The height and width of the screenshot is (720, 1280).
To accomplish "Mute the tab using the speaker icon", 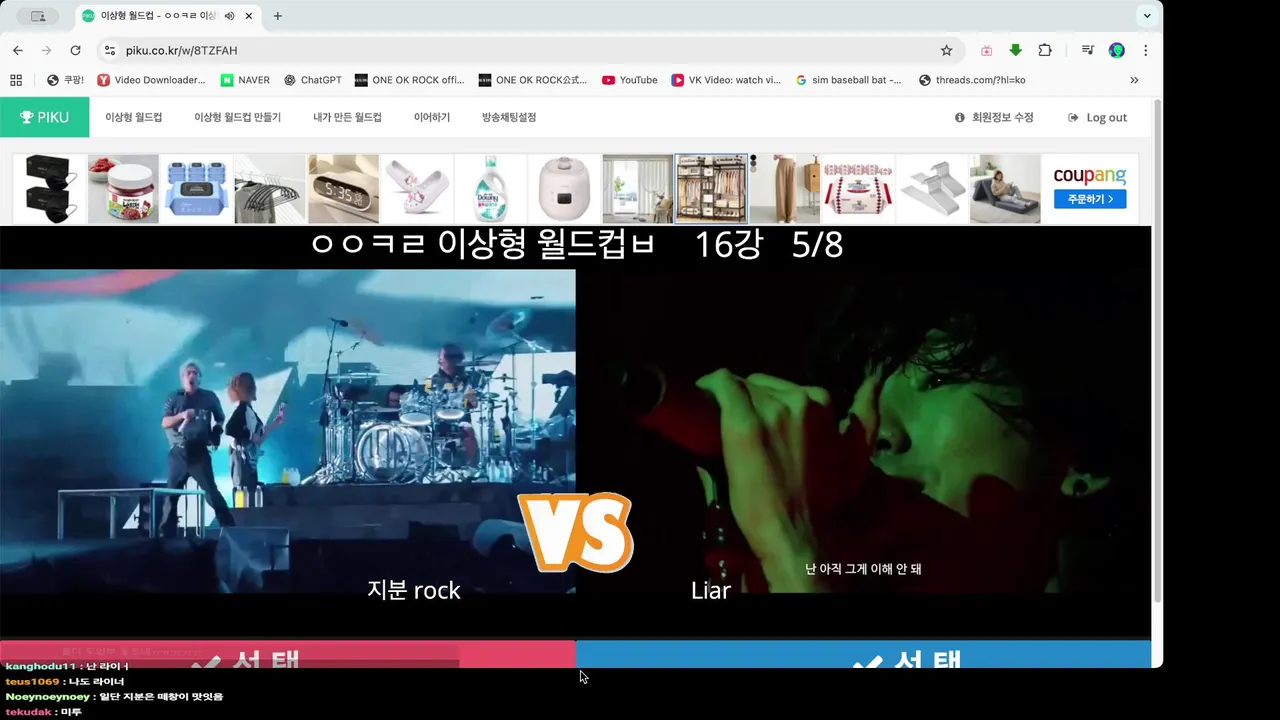I will 230,16.
